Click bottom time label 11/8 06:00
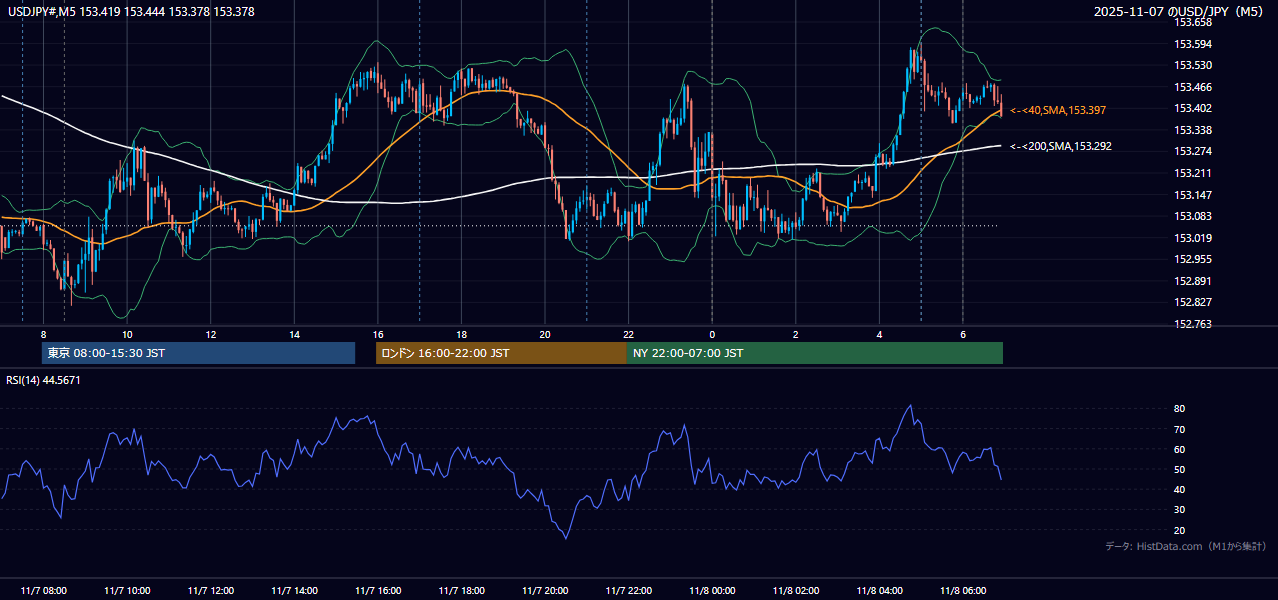Image resolution: width=1278 pixels, height=600 pixels. tap(963, 590)
